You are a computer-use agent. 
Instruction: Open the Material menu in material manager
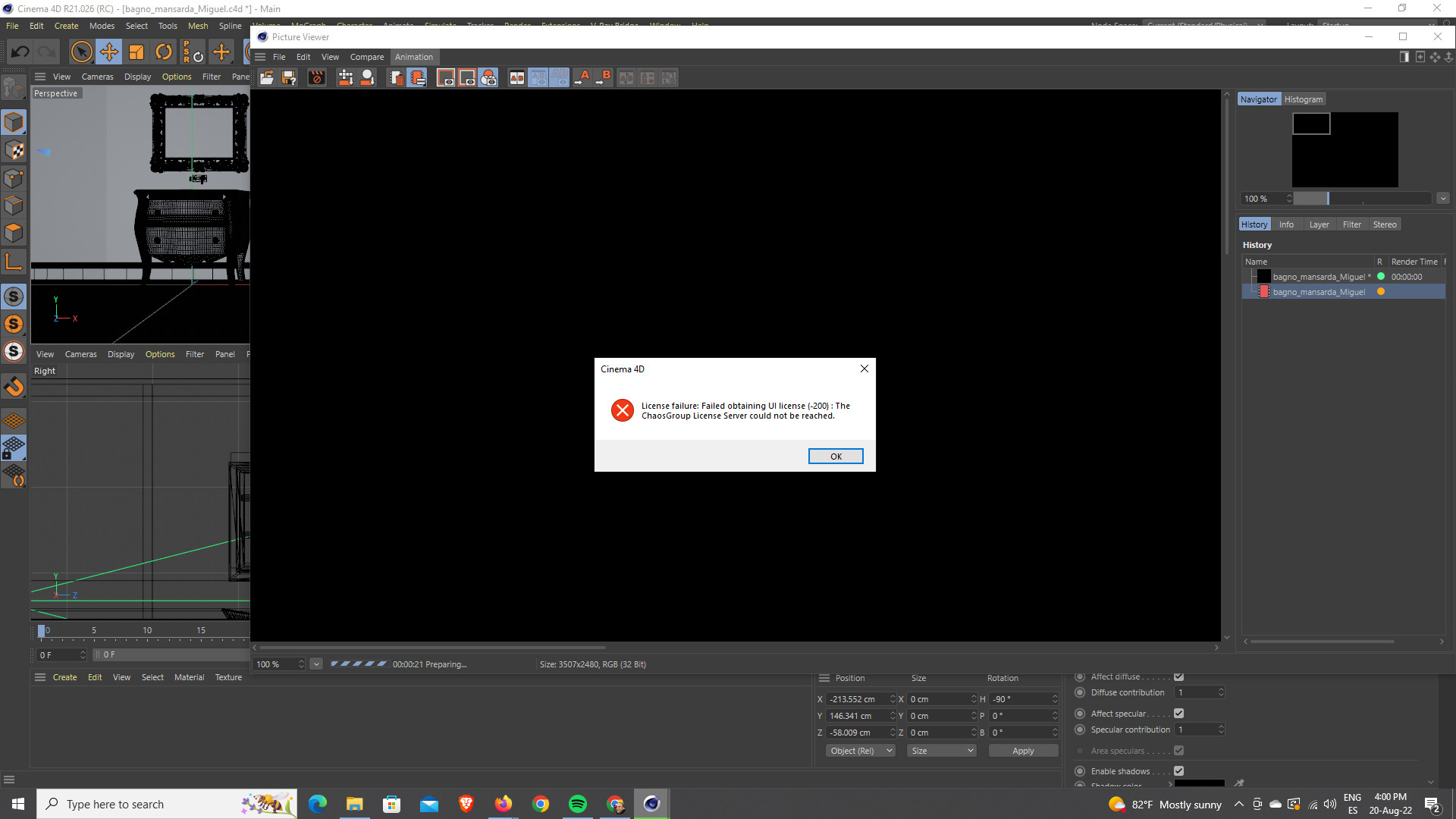(x=189, y=677)
